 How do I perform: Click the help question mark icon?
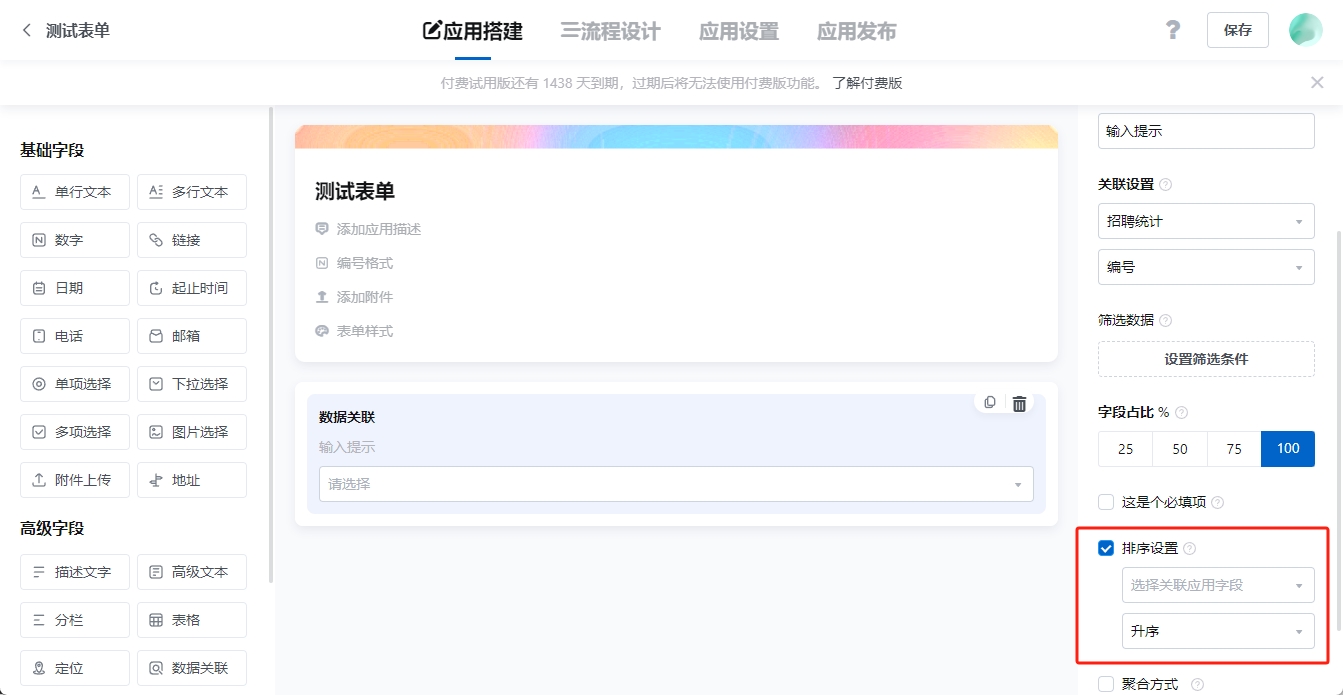[x=1173, y=30]
